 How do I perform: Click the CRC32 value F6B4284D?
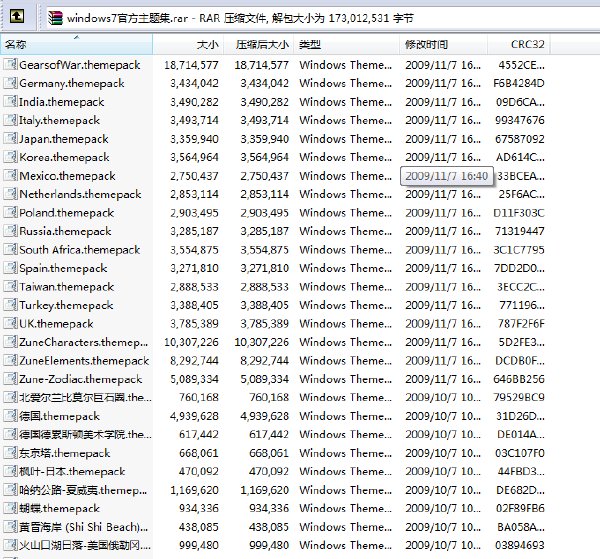click(x=519, y=83)
